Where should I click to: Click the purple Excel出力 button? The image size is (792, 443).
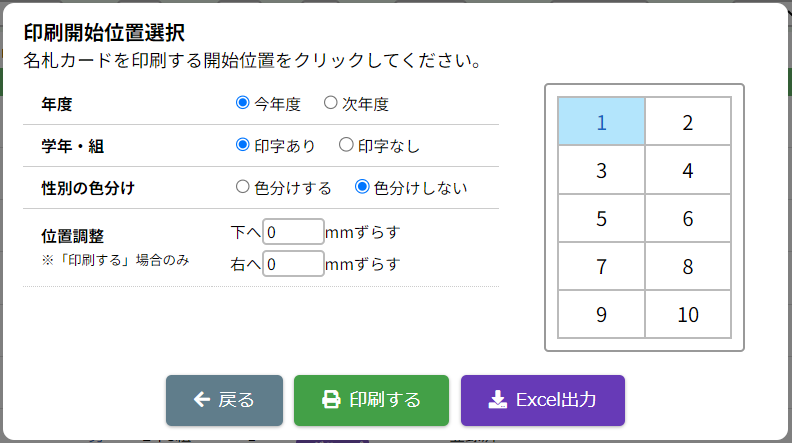click(x=542, y=400)
